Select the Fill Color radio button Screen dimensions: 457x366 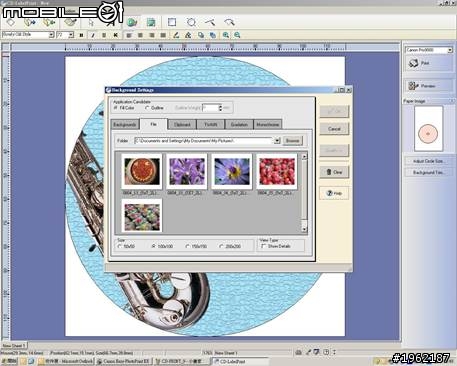[x=115, y=108]
